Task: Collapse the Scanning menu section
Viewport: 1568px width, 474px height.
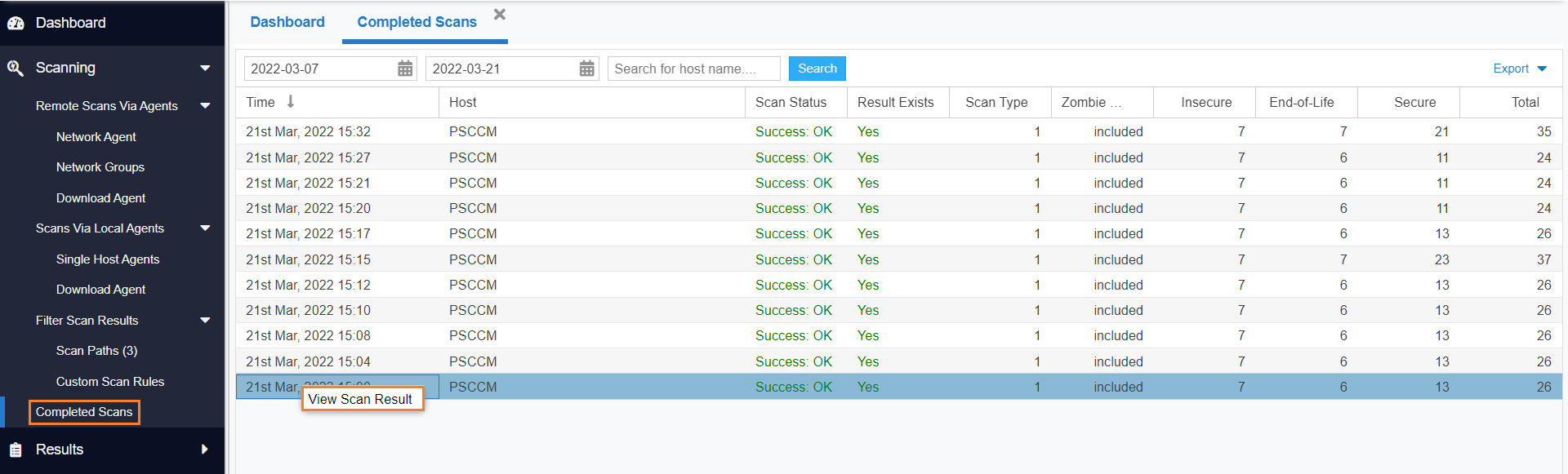Action: [x=205, y=69]
